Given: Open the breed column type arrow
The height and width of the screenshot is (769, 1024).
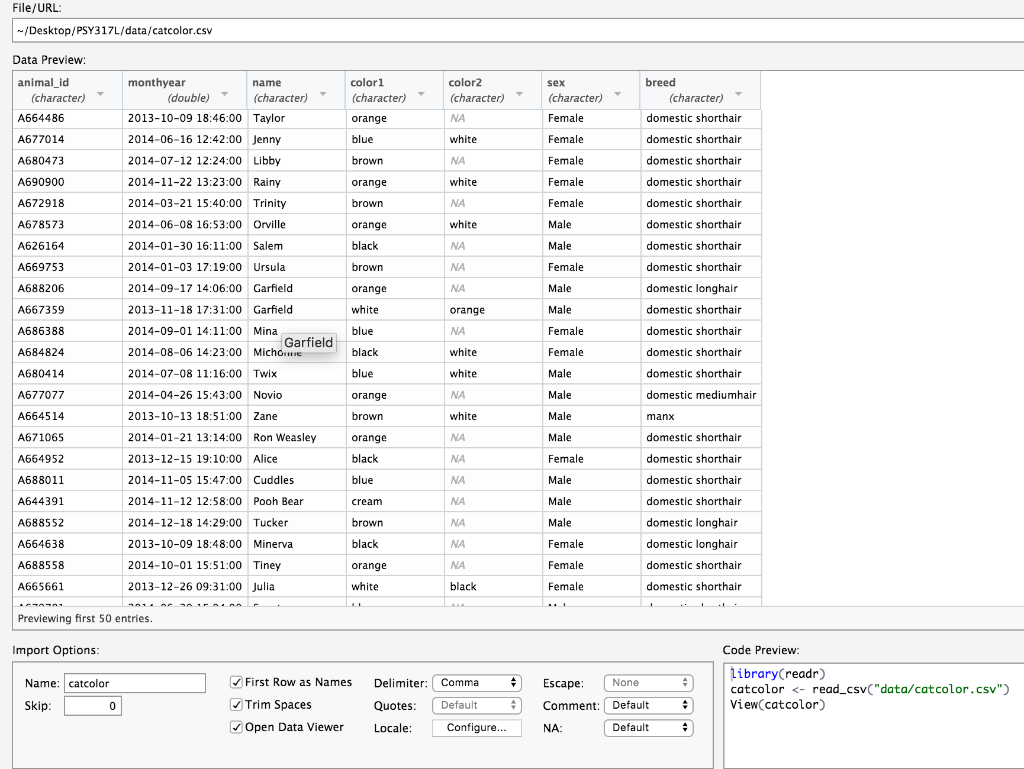Looking at the screenshot, I should 738,95.
